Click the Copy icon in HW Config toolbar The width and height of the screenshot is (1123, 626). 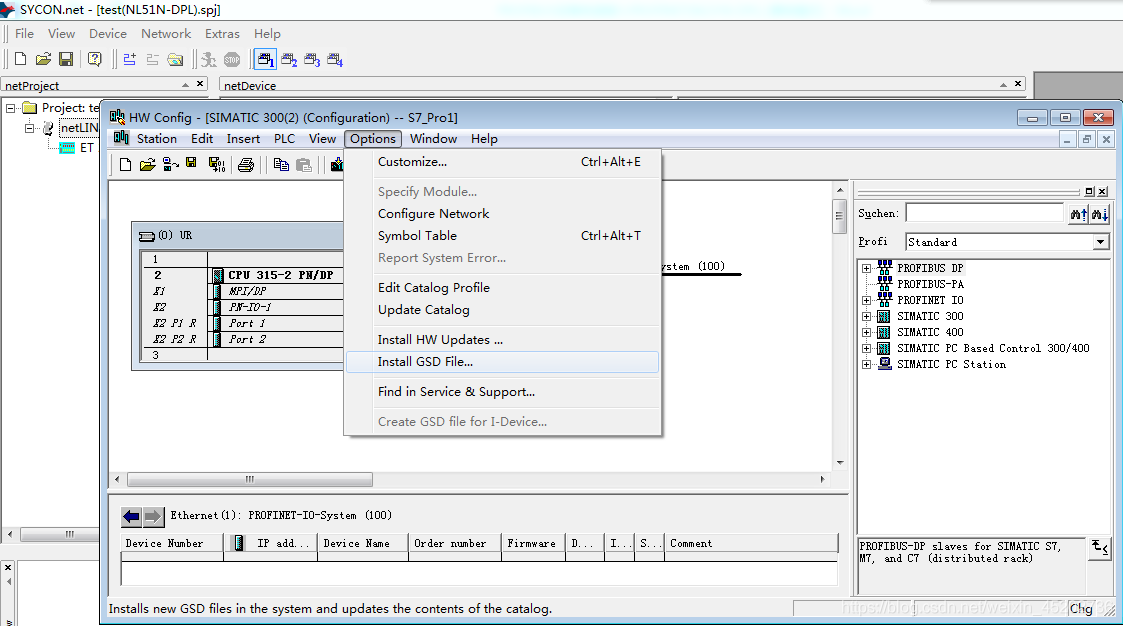pyautogui.click(x=281, y=164)
